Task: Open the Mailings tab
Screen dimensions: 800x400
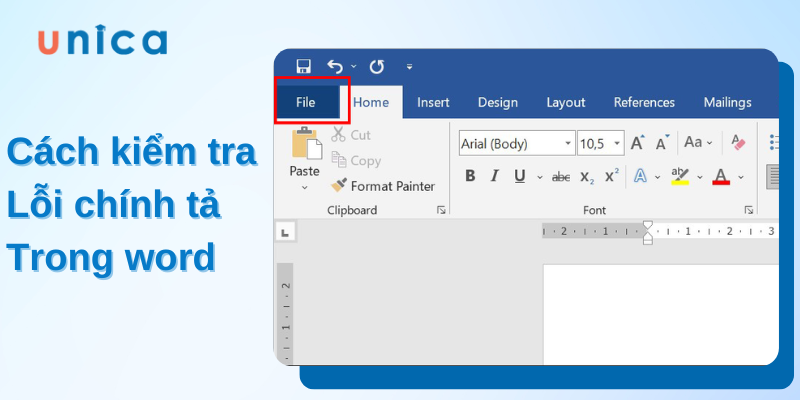Action: [x=728, y=102]
